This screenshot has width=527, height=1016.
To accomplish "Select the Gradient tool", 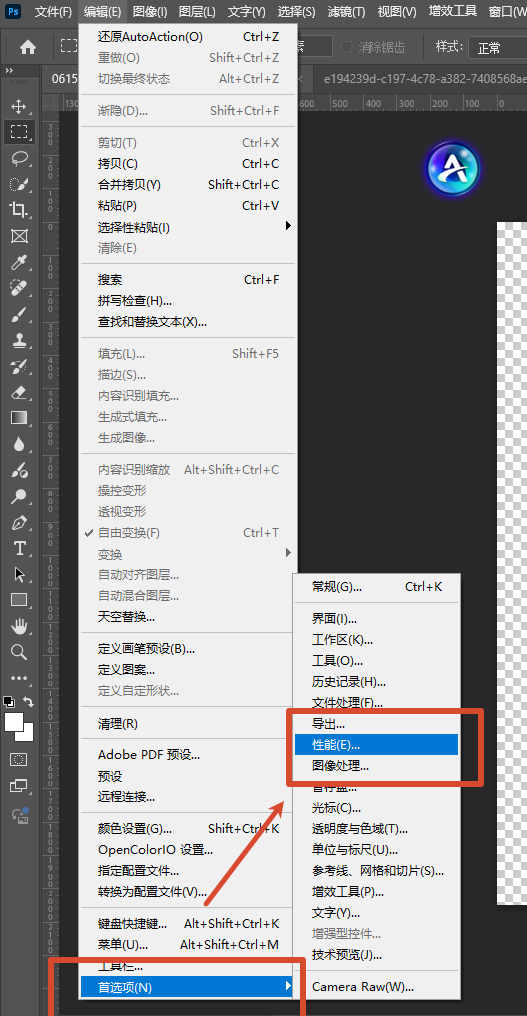I will pos(19,418).
